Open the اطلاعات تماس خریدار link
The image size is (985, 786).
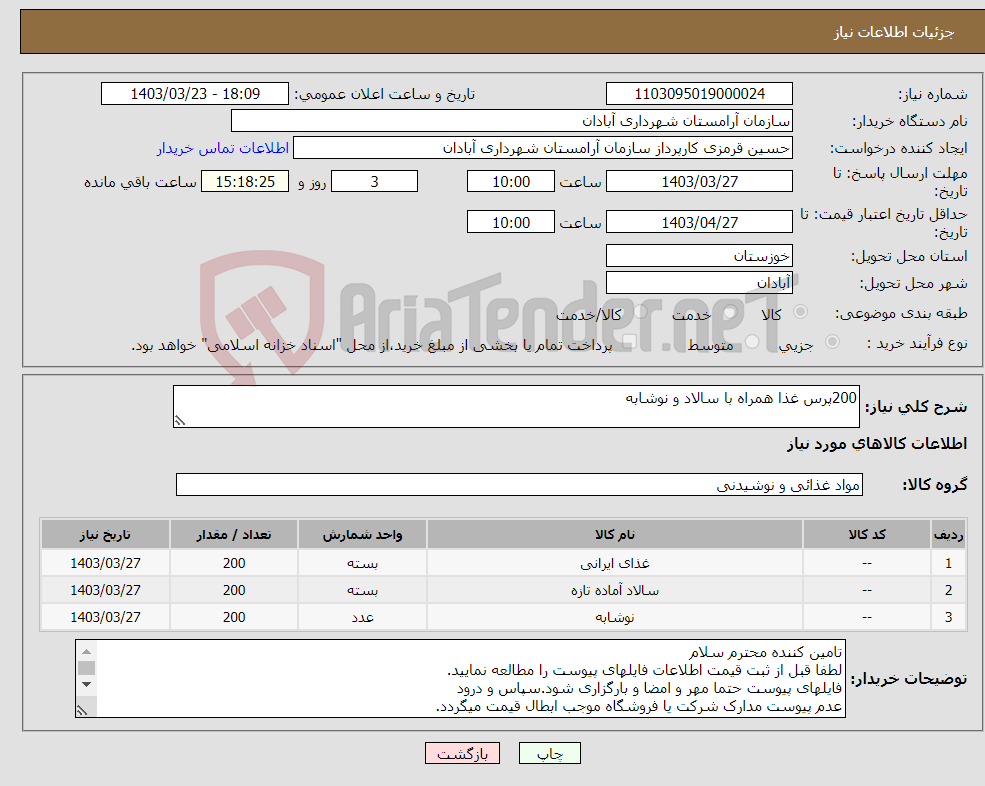(x=223, y=148)
